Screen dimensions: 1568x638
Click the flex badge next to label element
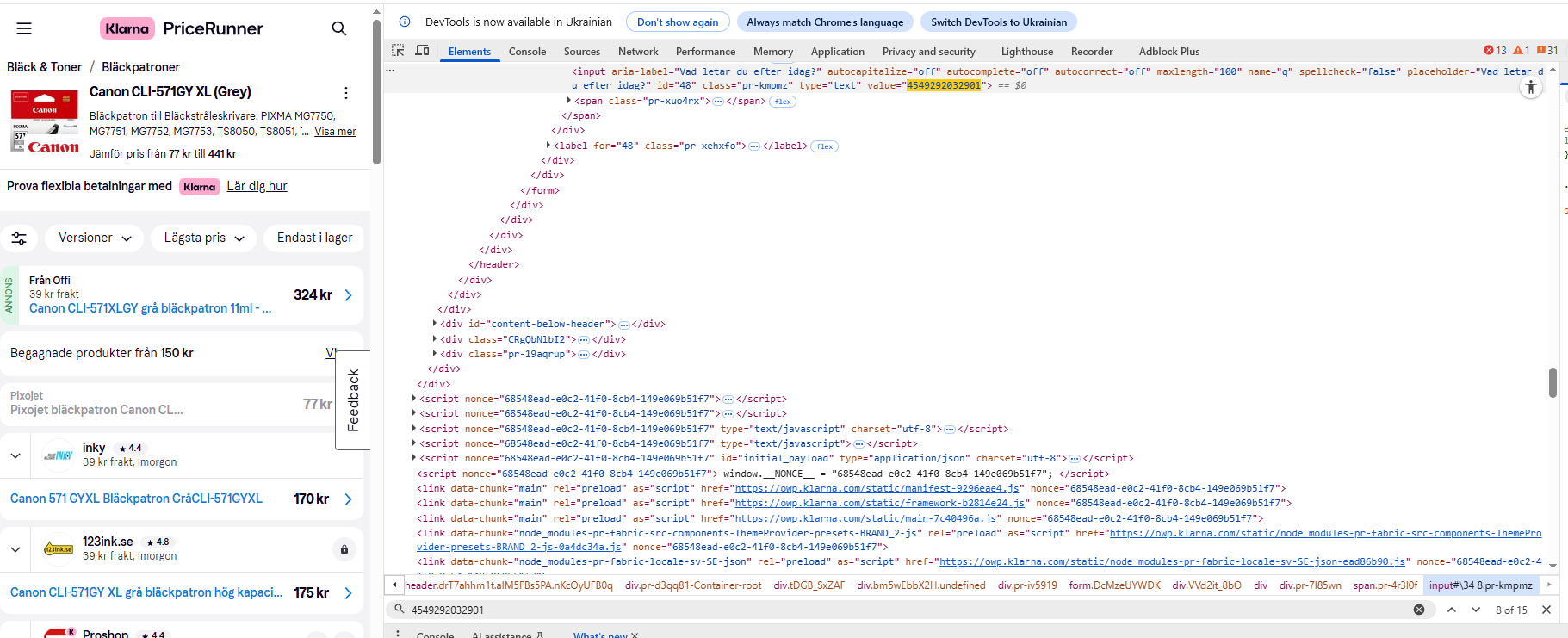point(825,146)
